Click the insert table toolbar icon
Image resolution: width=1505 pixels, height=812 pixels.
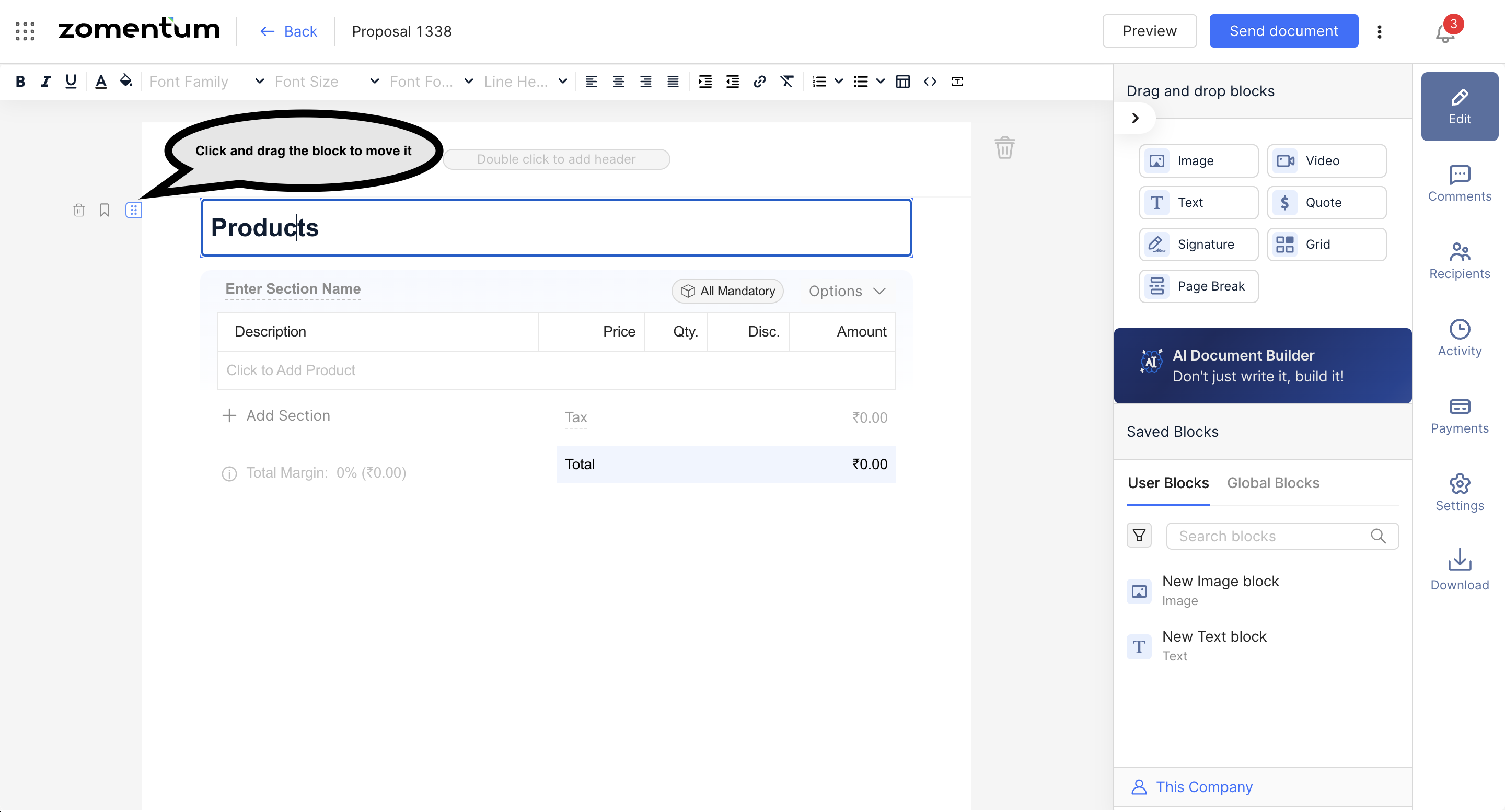(x=902, y=82)
